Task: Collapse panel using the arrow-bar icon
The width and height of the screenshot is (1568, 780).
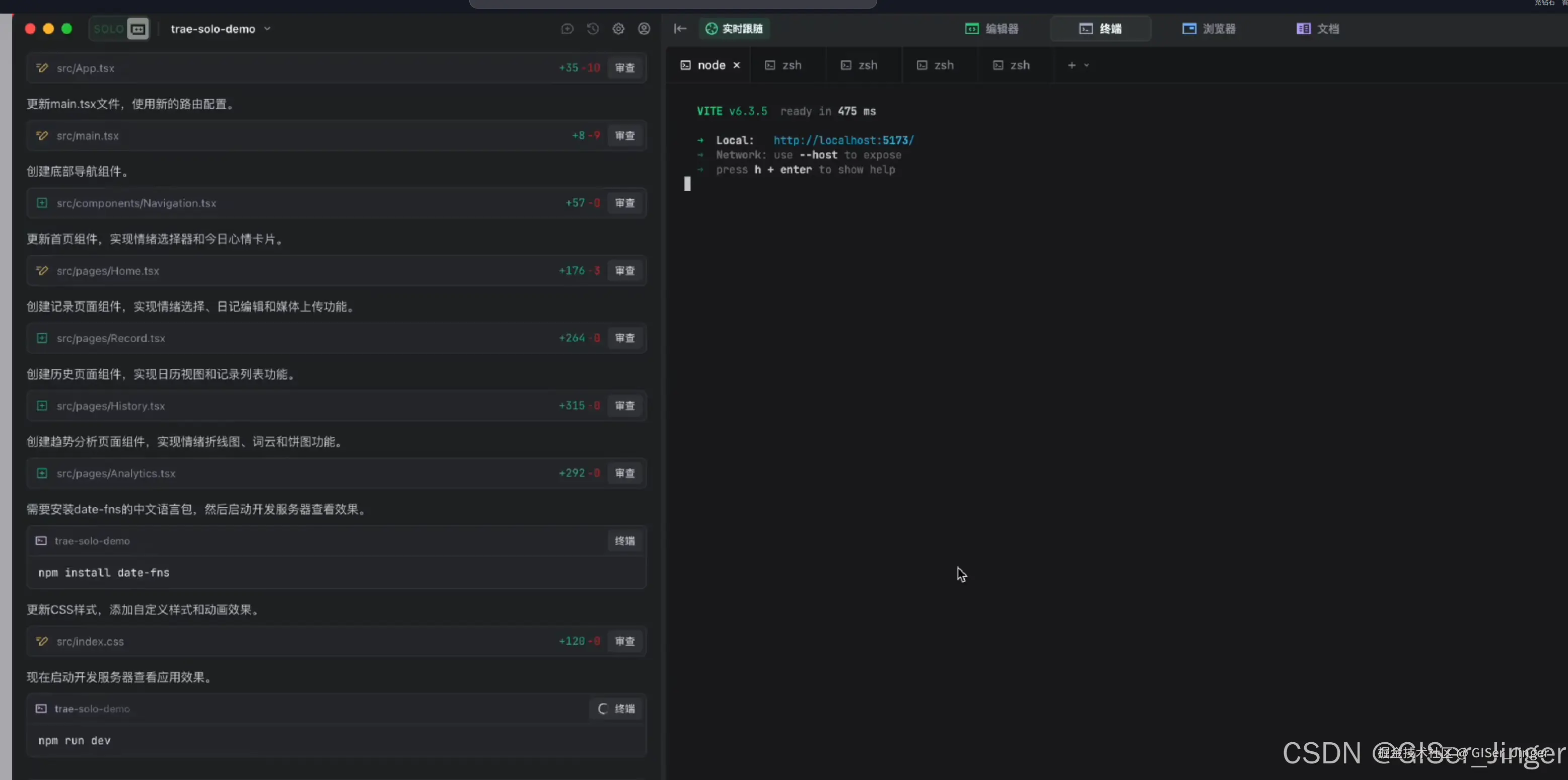Action: point(680,29)
